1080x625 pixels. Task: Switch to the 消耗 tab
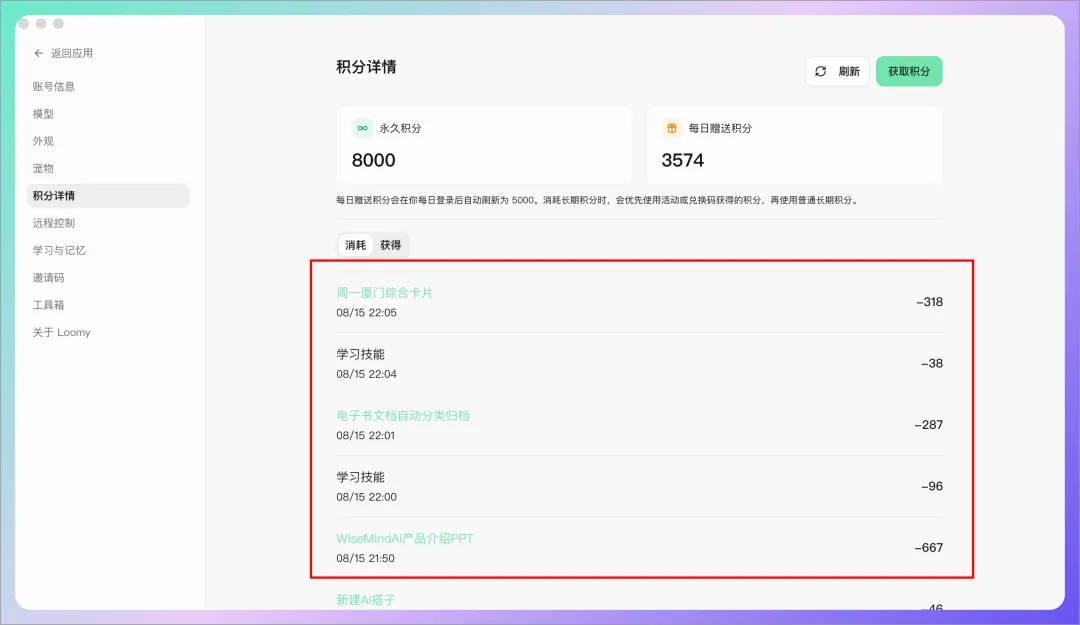(355, 245)
